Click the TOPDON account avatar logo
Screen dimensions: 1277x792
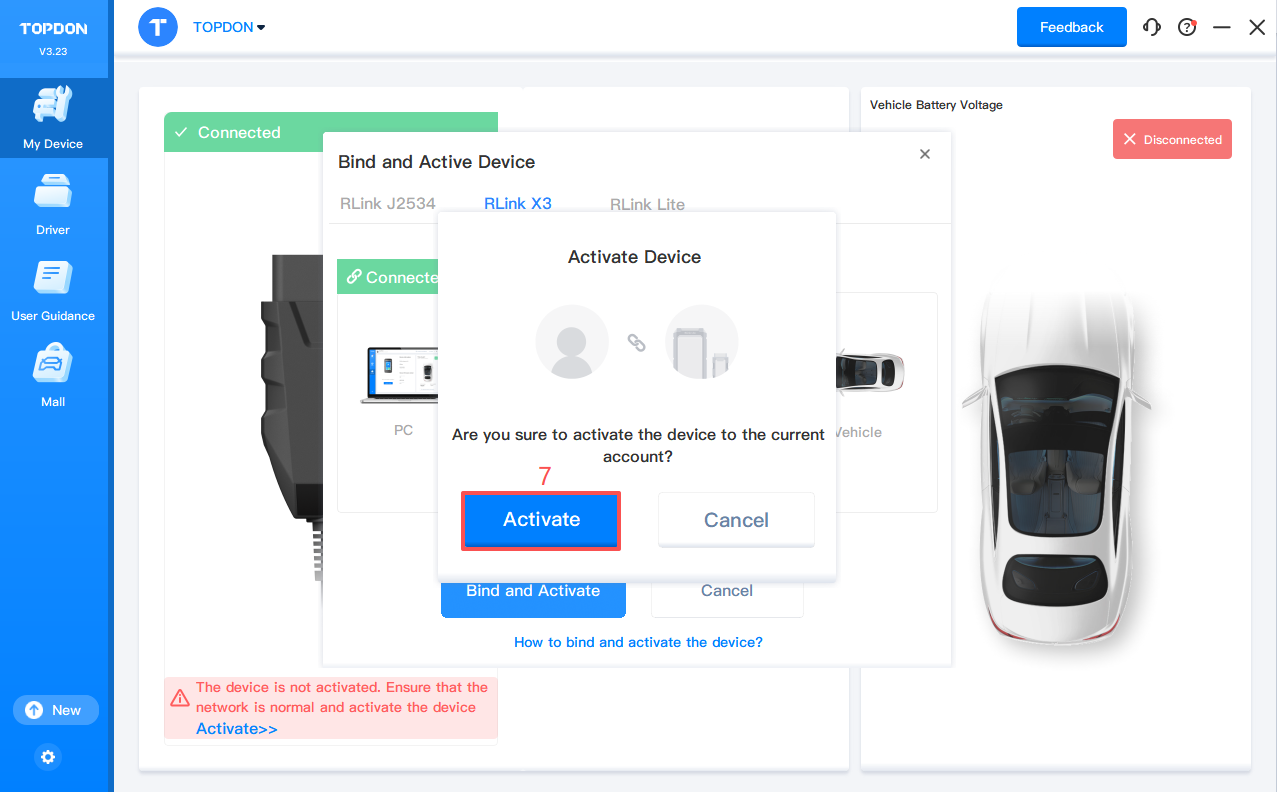pyautogui.click(x=158, y=27)
